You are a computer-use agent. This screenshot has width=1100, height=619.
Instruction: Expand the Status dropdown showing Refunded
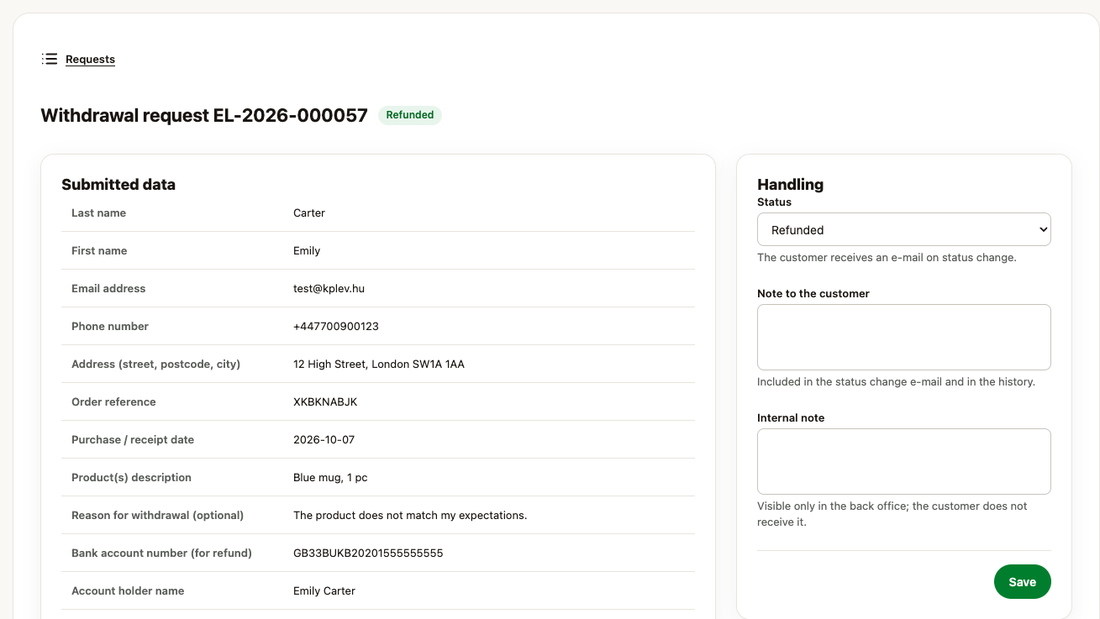coord(904,229)
